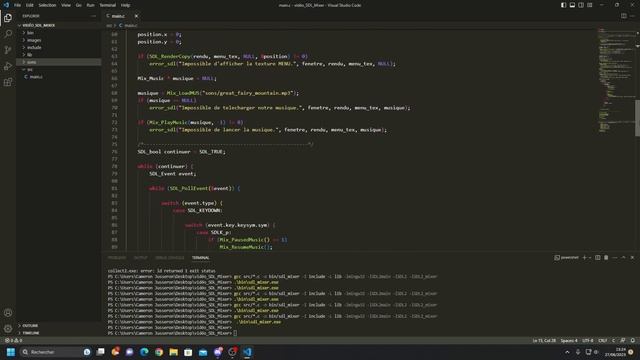The height and width of the screenshot is (360, 640).
Task: Switch to the Debug Console tab
Action: (169, 258)
